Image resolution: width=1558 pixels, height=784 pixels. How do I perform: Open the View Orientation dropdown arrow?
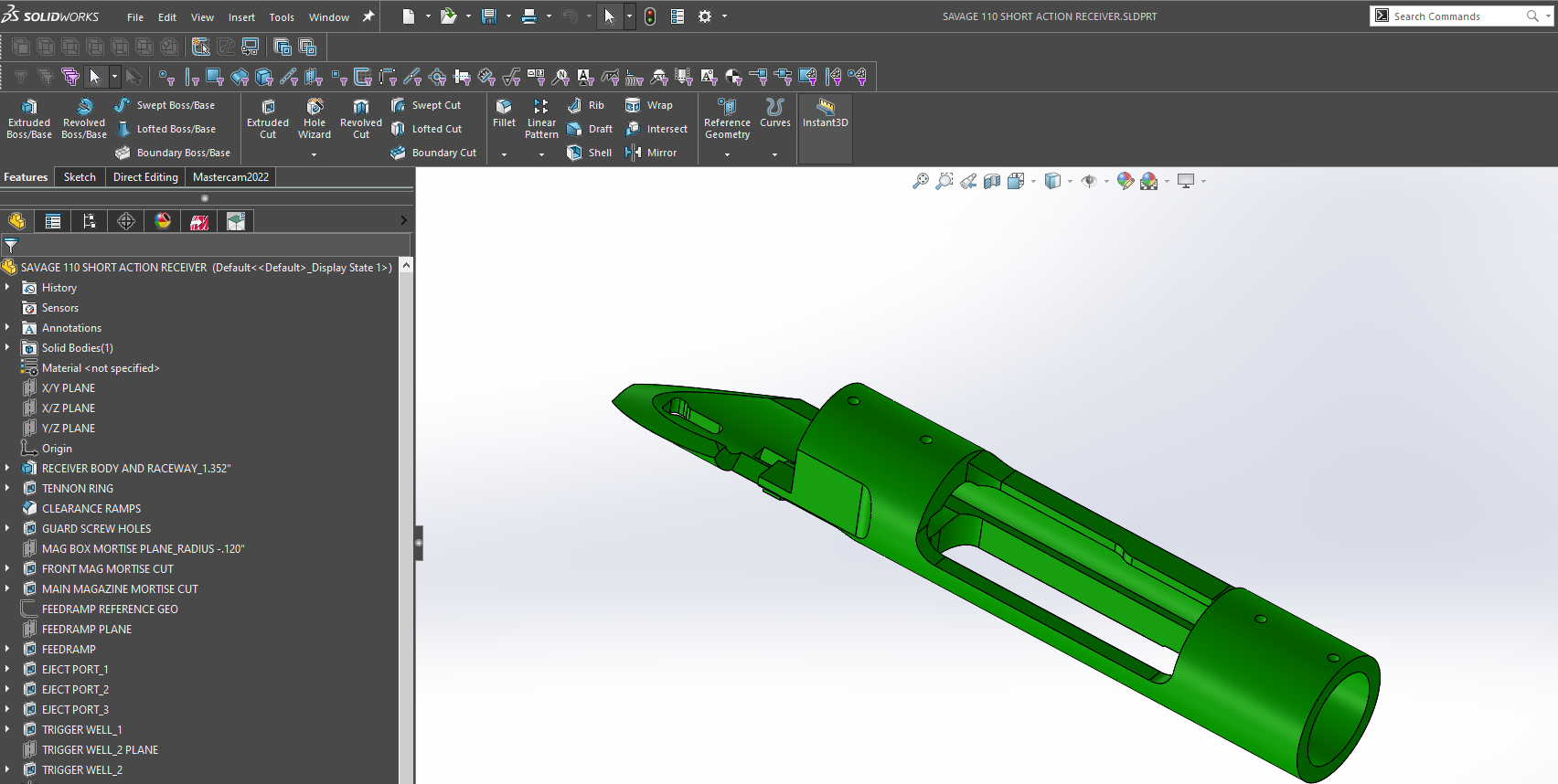tap(1033, 181)
